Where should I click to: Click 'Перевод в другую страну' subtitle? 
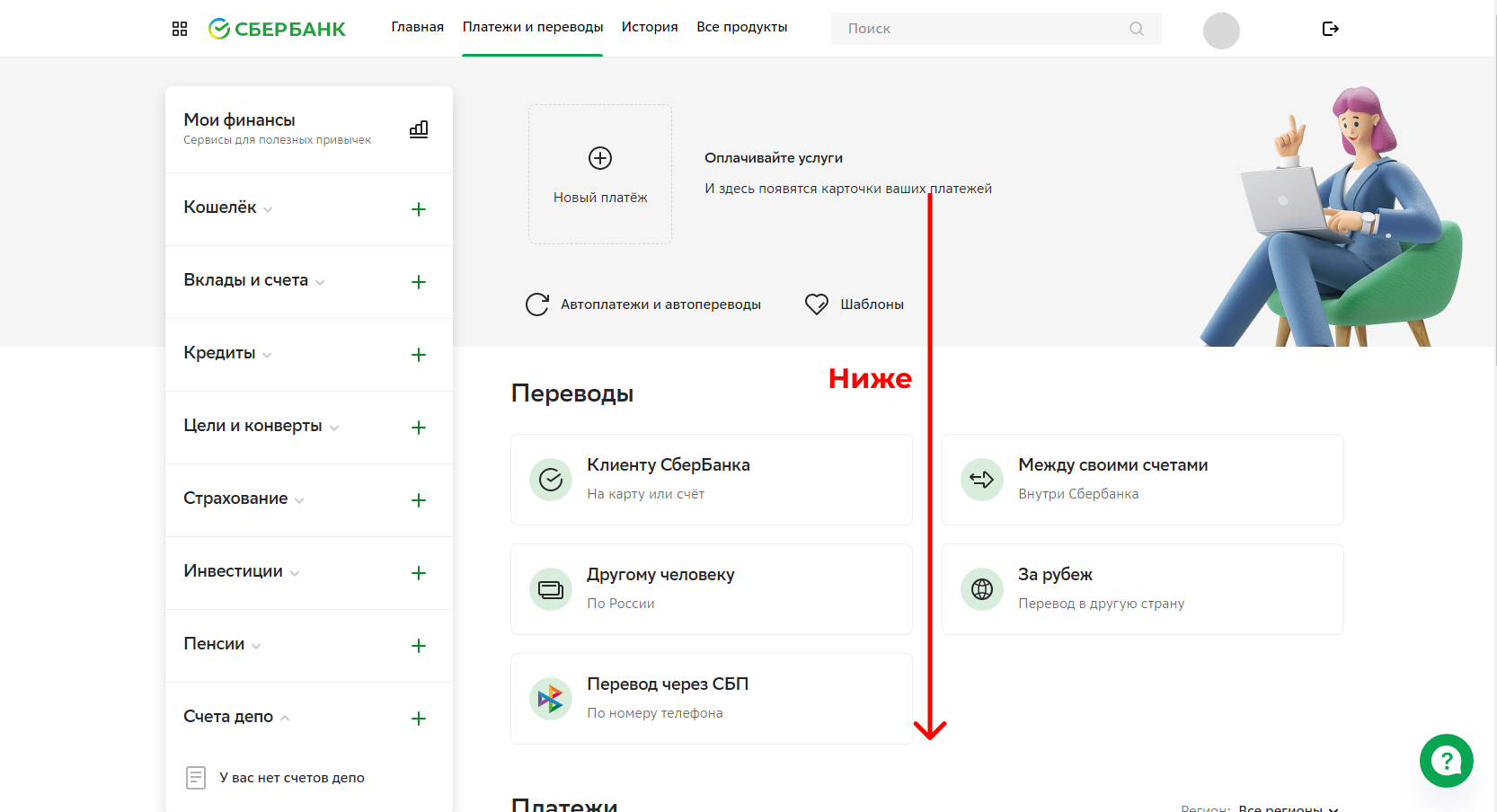click(1101, 604)
